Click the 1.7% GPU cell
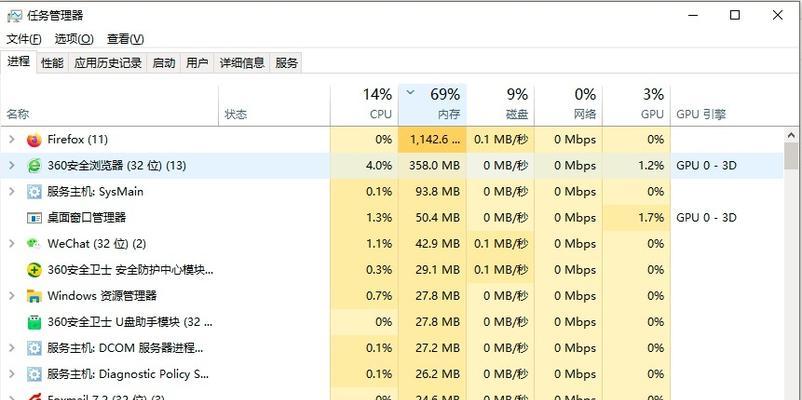The width and height of the screenshot is (802, 400). click(636, 218)
